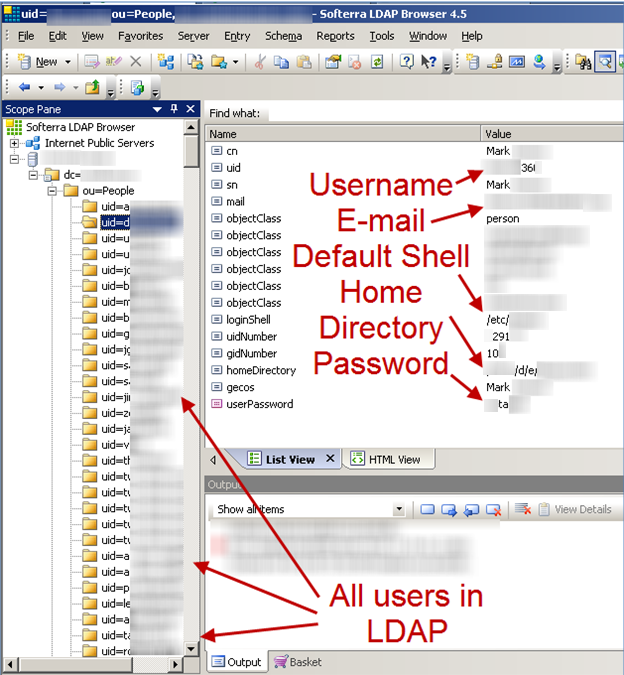Click the server monitor toolbar icon
Viewport: 624px width, 675px height.
click(517, 62)
